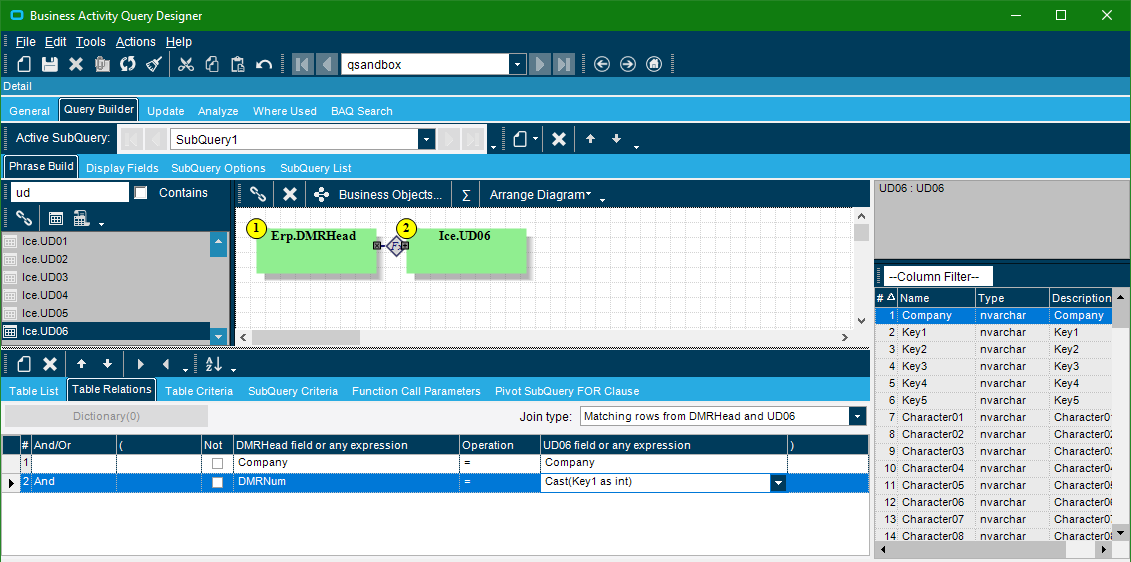Add new relation row with new-page icon
The height and width of the screenshot is (562, 1131).
(x=24, y=364)
